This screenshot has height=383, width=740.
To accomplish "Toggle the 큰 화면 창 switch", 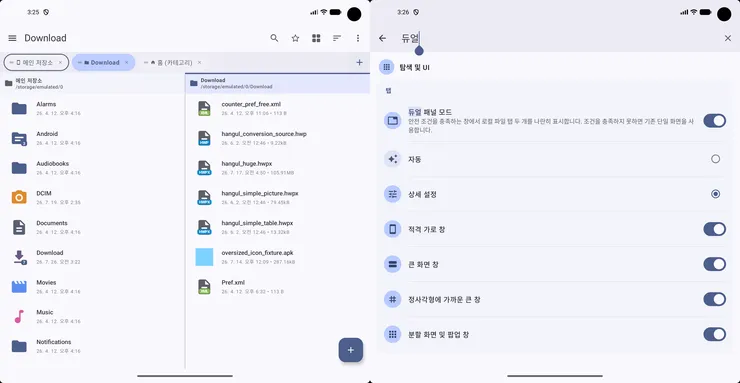I will [x=715, y=264].
